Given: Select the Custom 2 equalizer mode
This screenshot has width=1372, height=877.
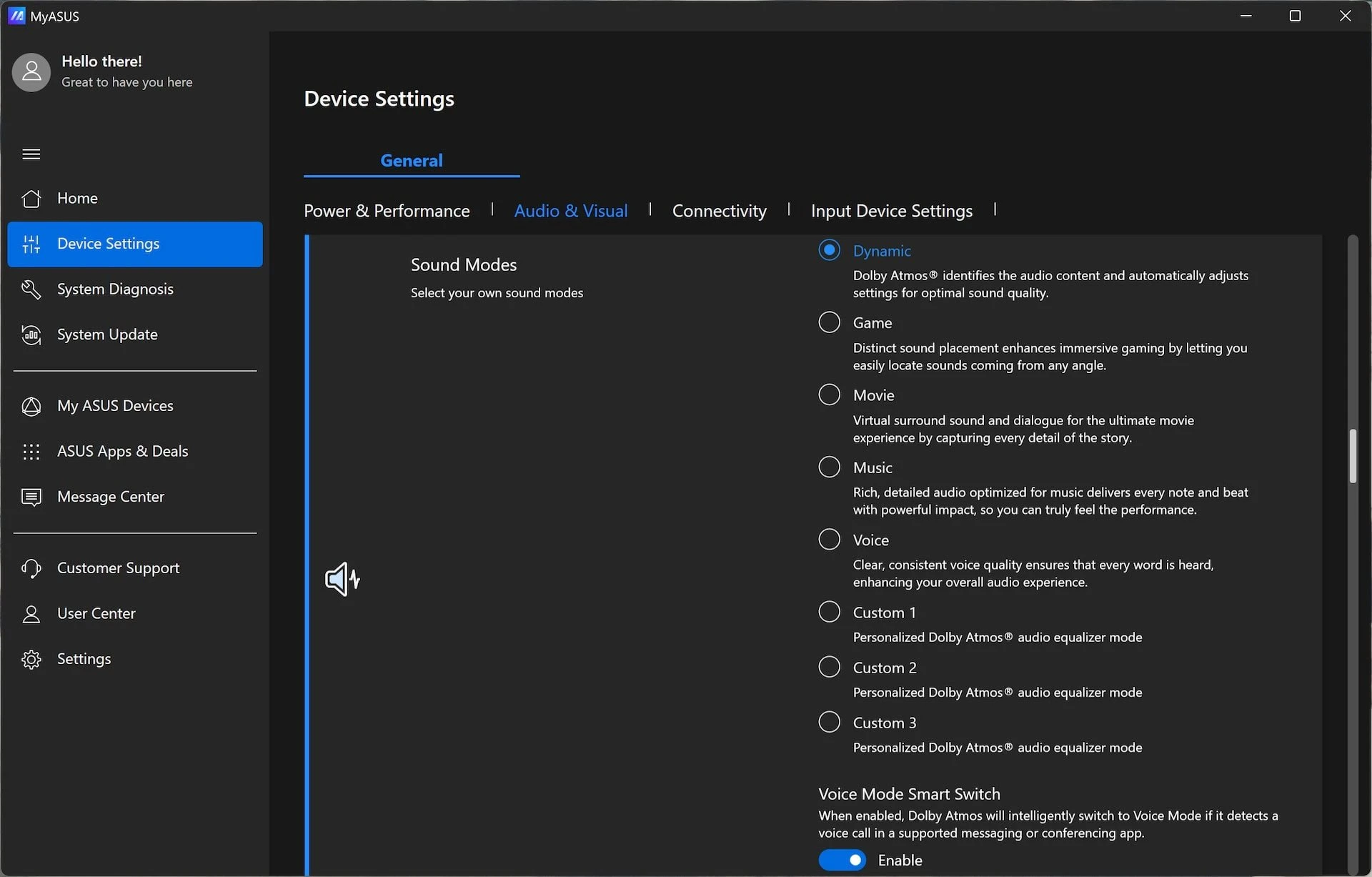Looking at the screenshot, I should pos(829,667).
